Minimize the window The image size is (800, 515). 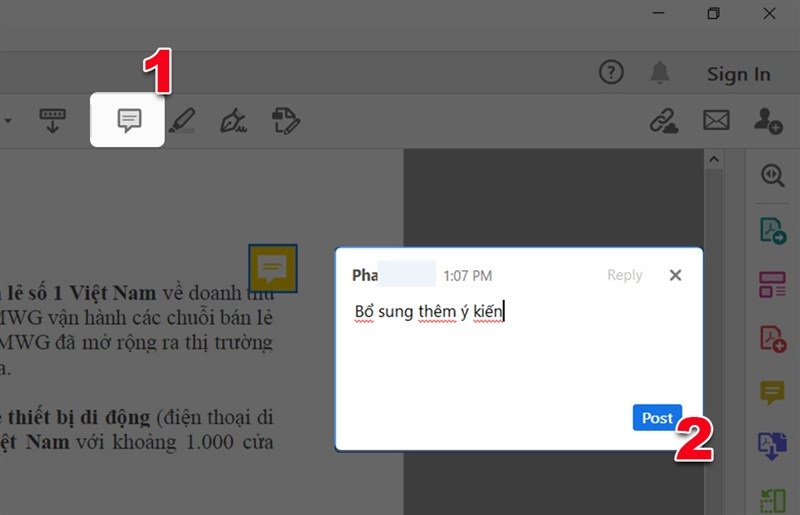pyautogui.click(x=659, y=13)
